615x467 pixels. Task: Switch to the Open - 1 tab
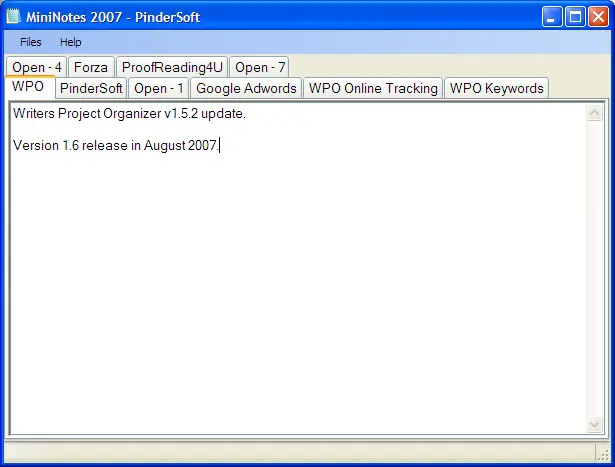click(158, 88)
